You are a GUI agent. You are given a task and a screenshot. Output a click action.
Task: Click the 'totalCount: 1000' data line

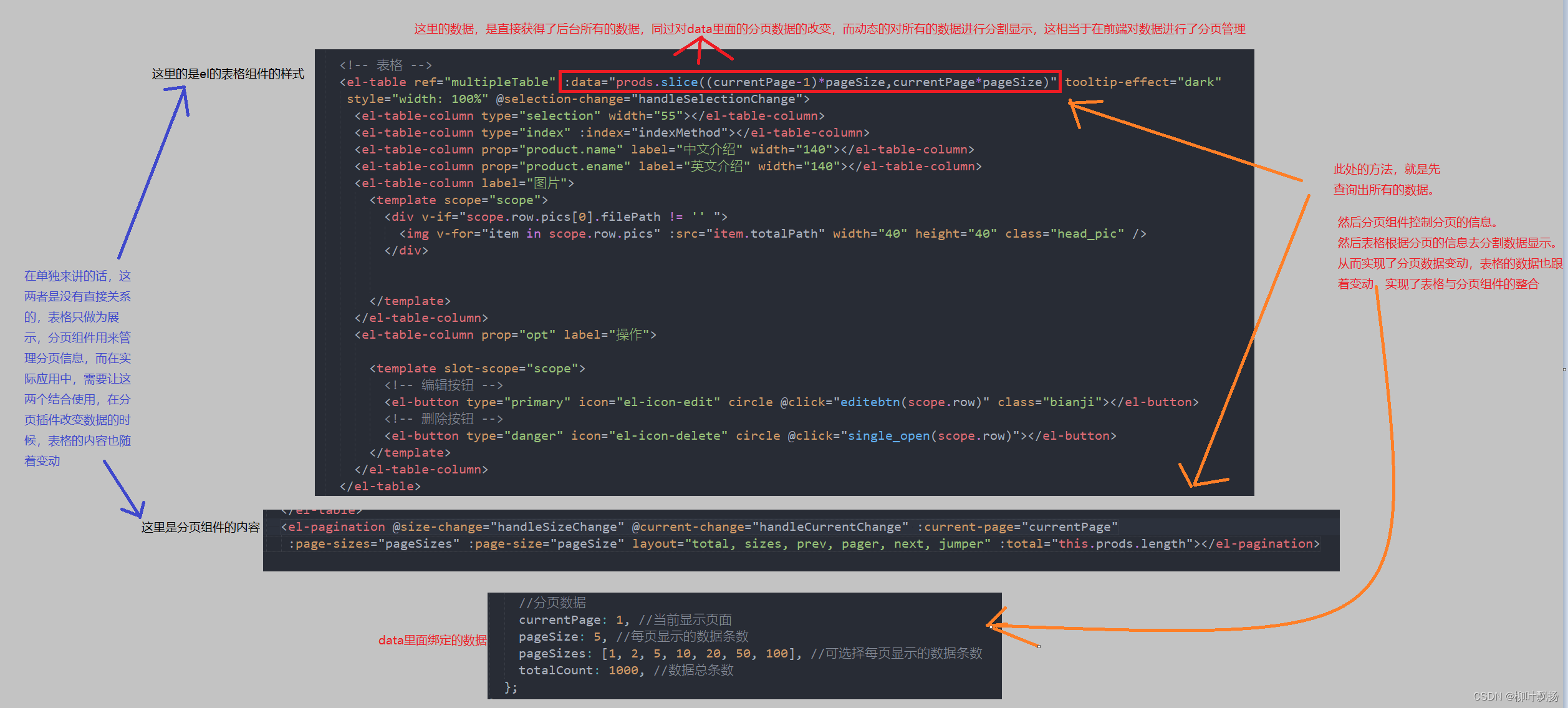(626, 670)
